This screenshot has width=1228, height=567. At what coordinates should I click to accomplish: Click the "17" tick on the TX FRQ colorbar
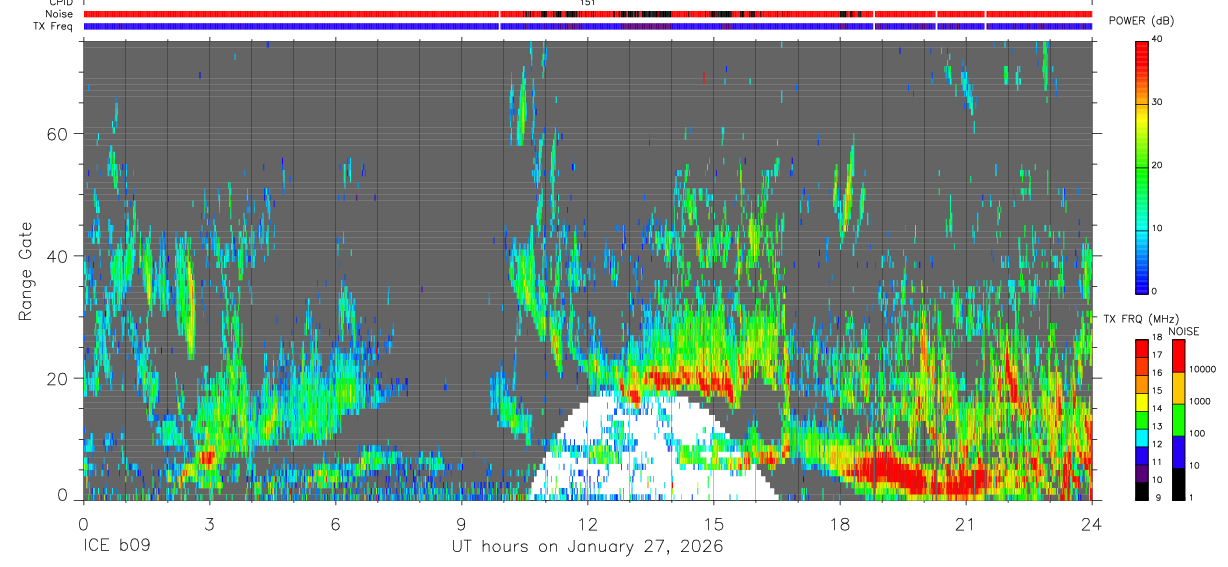click(1158, 356)
